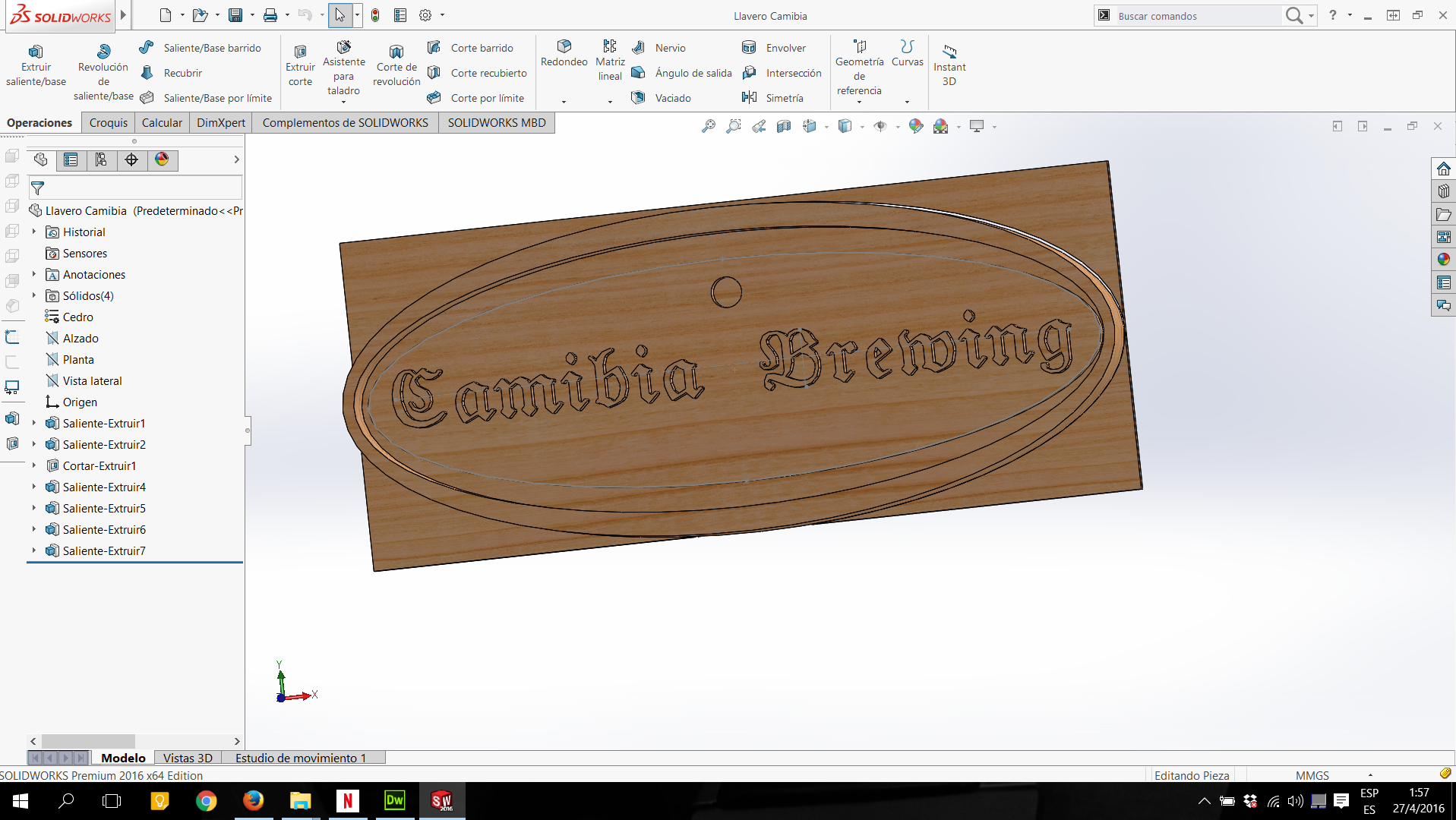Click Ángulo de salida tool

point(681,73)
